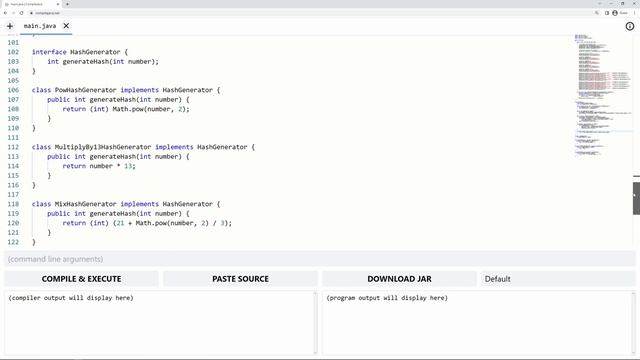Screen dimensions: 640x360
Task: Open the browser profile icon
Action: 615,13
